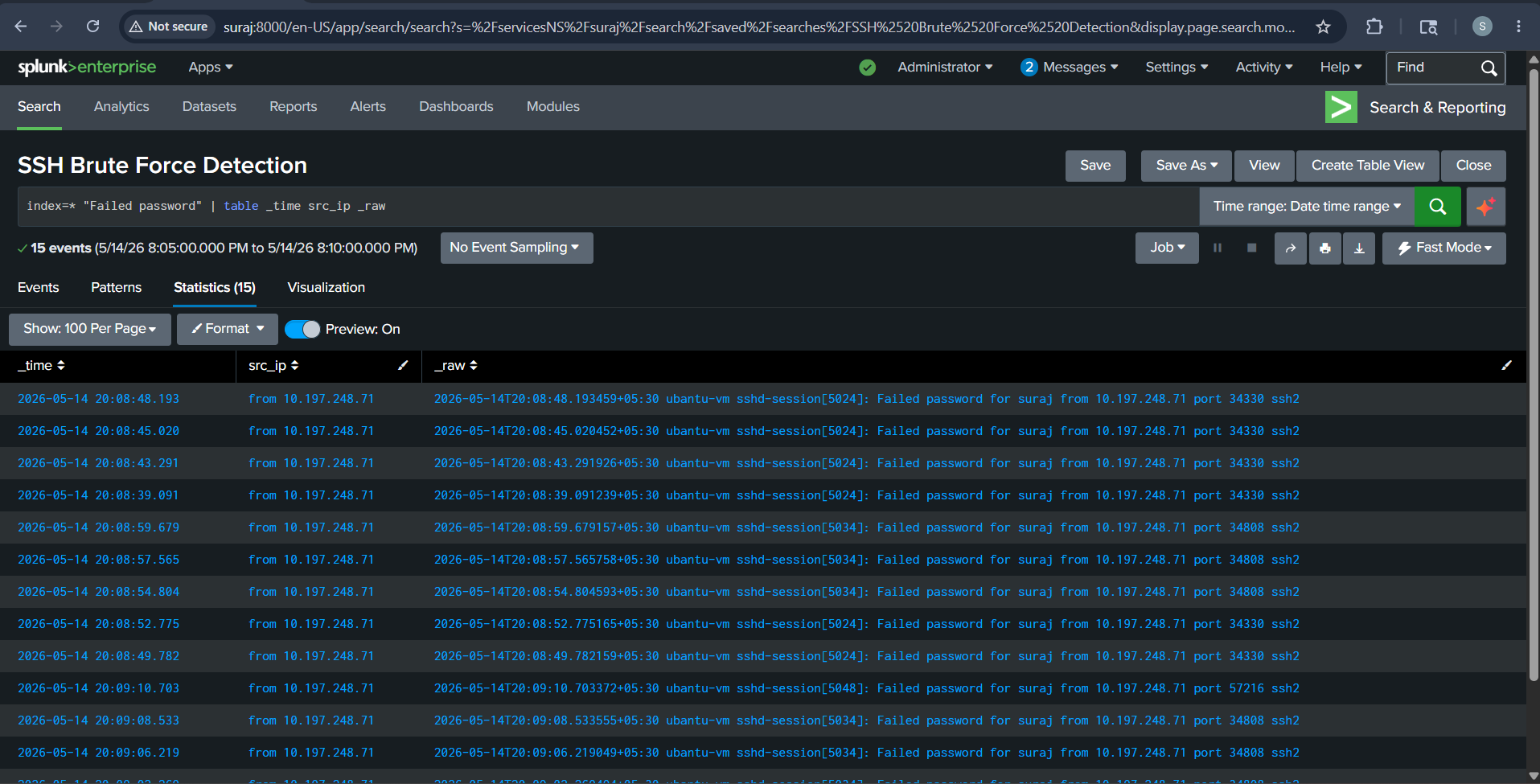This screenshot has width=1540, height=784.
Task: Change the Fast Mode search mode
Action: [x=1443, y=248]
